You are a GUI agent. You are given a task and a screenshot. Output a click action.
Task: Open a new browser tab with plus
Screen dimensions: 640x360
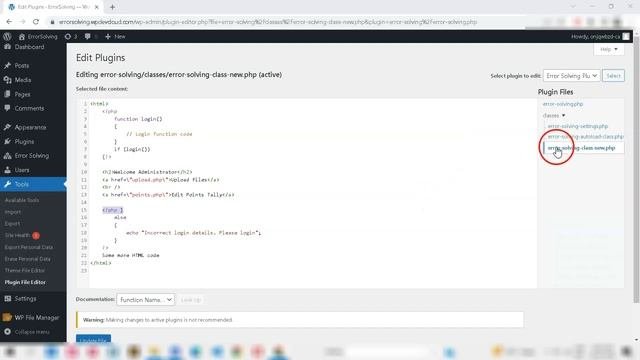point(112,7)
